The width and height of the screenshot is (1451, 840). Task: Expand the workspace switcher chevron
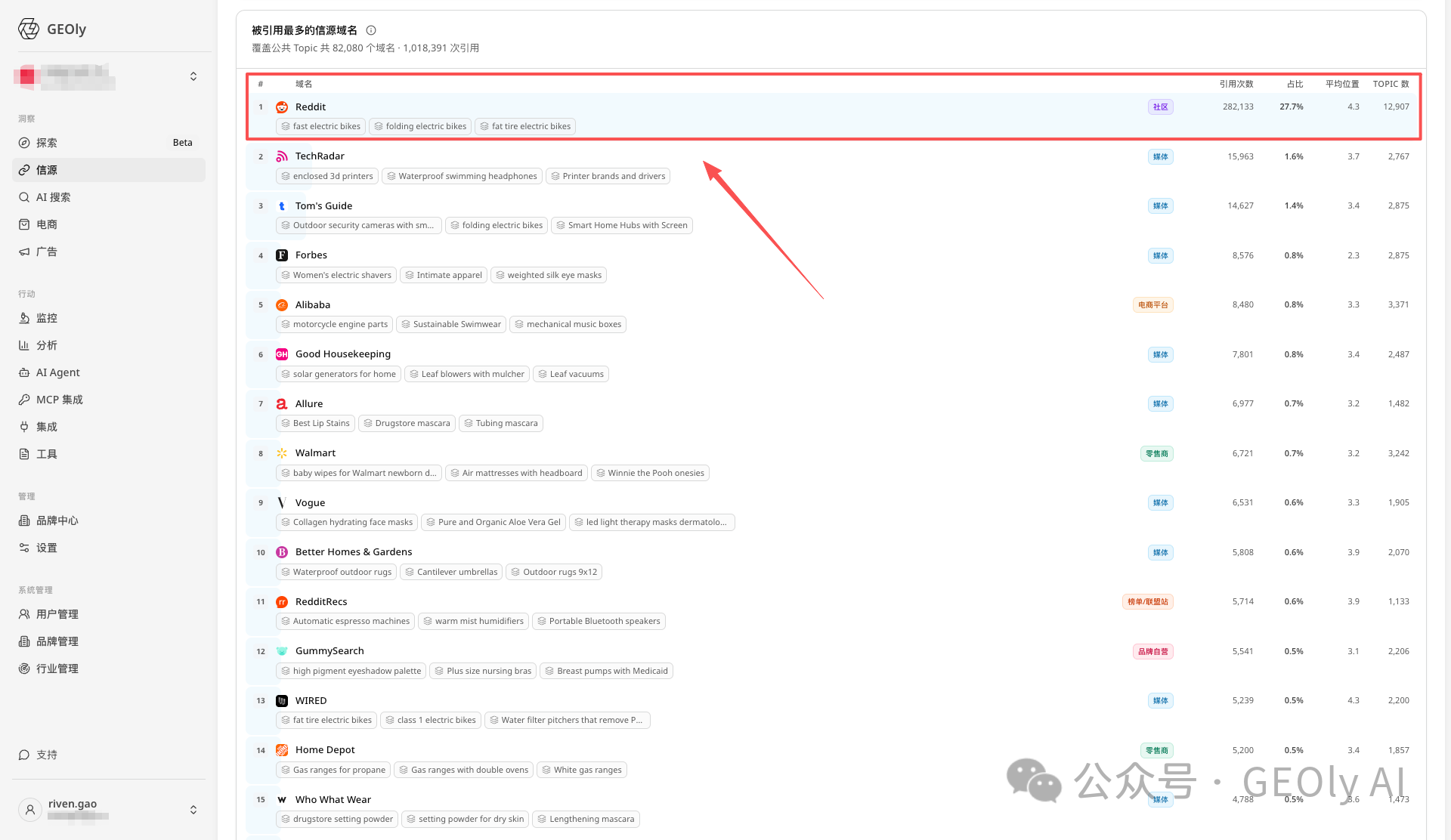[x=193, y=76]
